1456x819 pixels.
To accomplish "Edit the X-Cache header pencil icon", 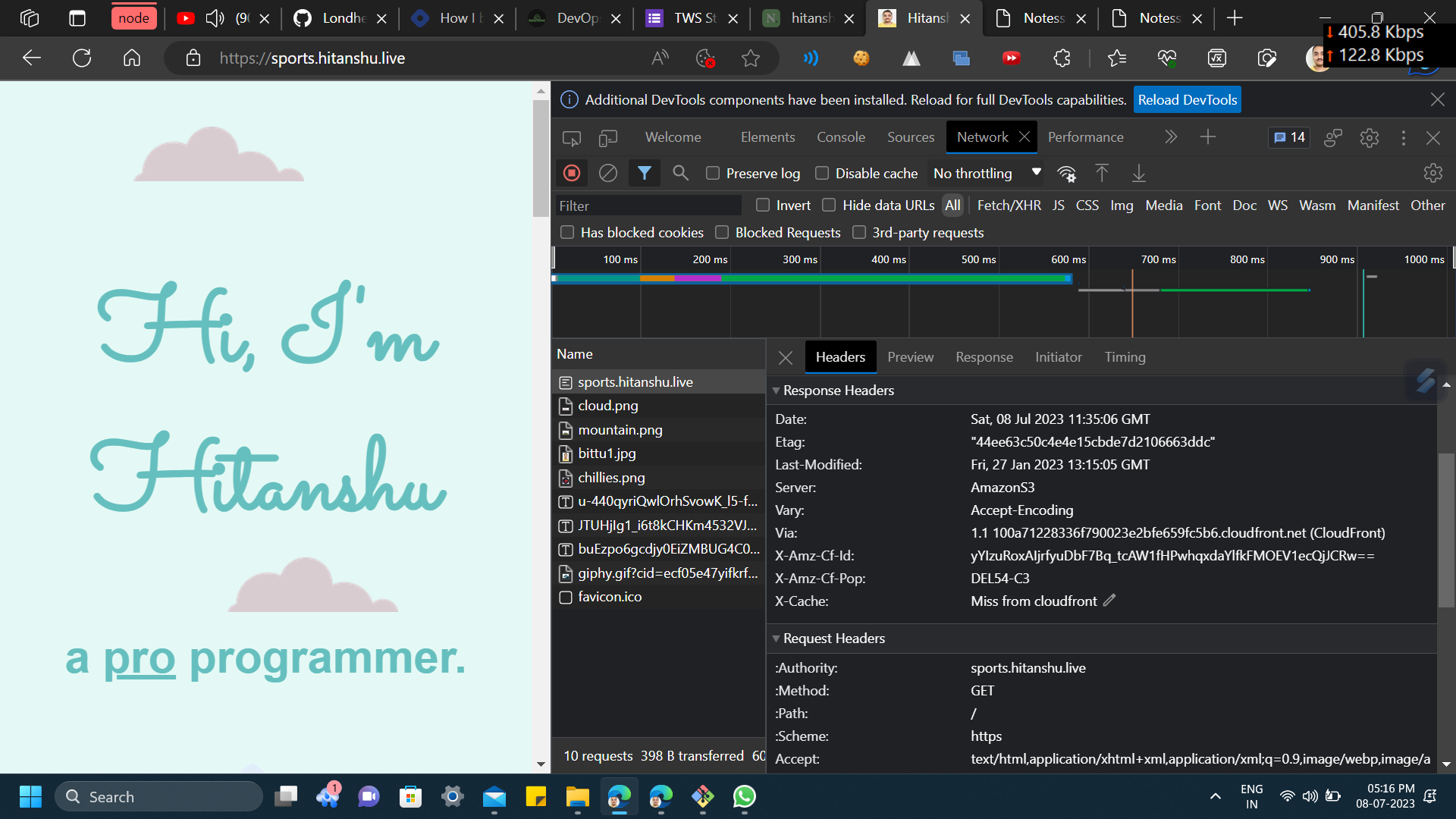I will point(1109,601).
